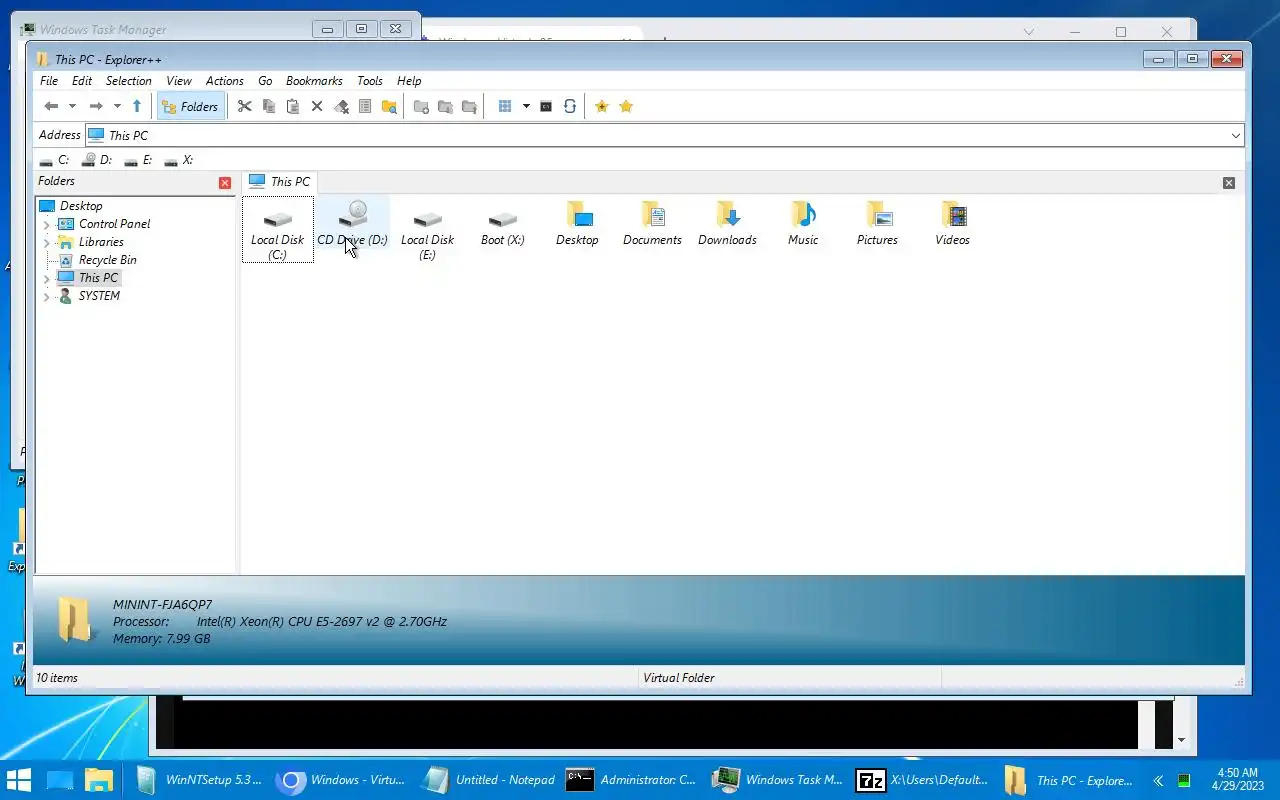
Task: Select the Boot (X:) drive icon
Action: pos(502,224)
